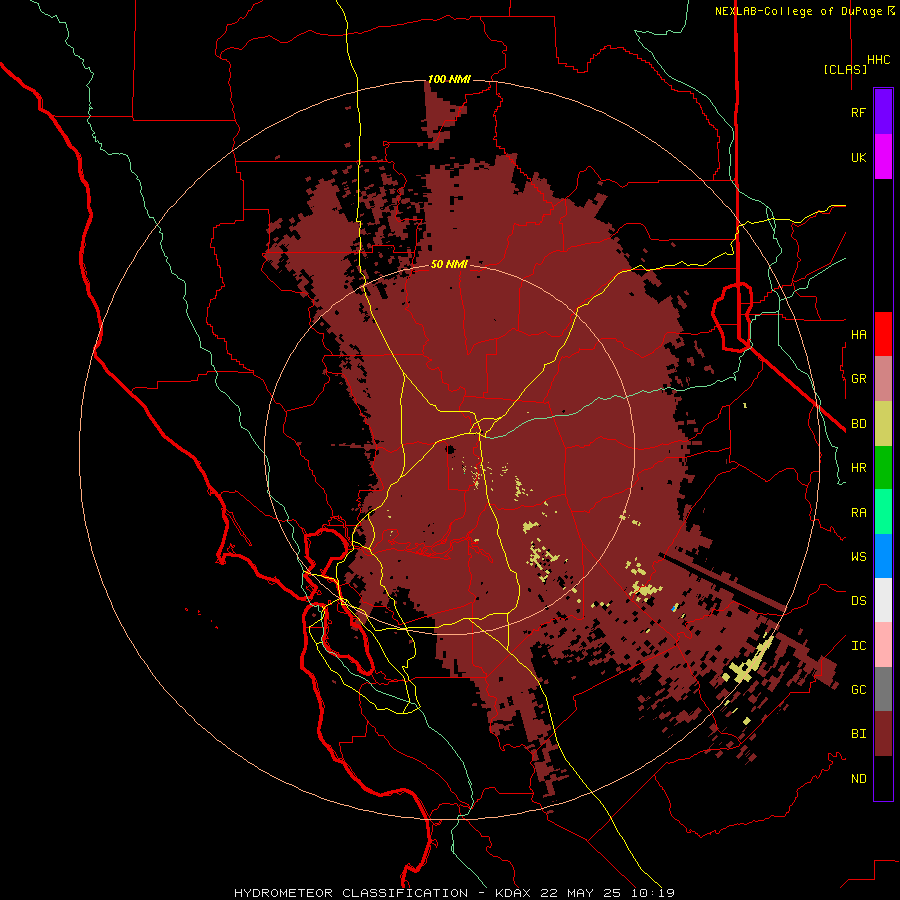900x900 pixels.
Task: Click the HA red legend swatch
Action: tap(883, 334)
